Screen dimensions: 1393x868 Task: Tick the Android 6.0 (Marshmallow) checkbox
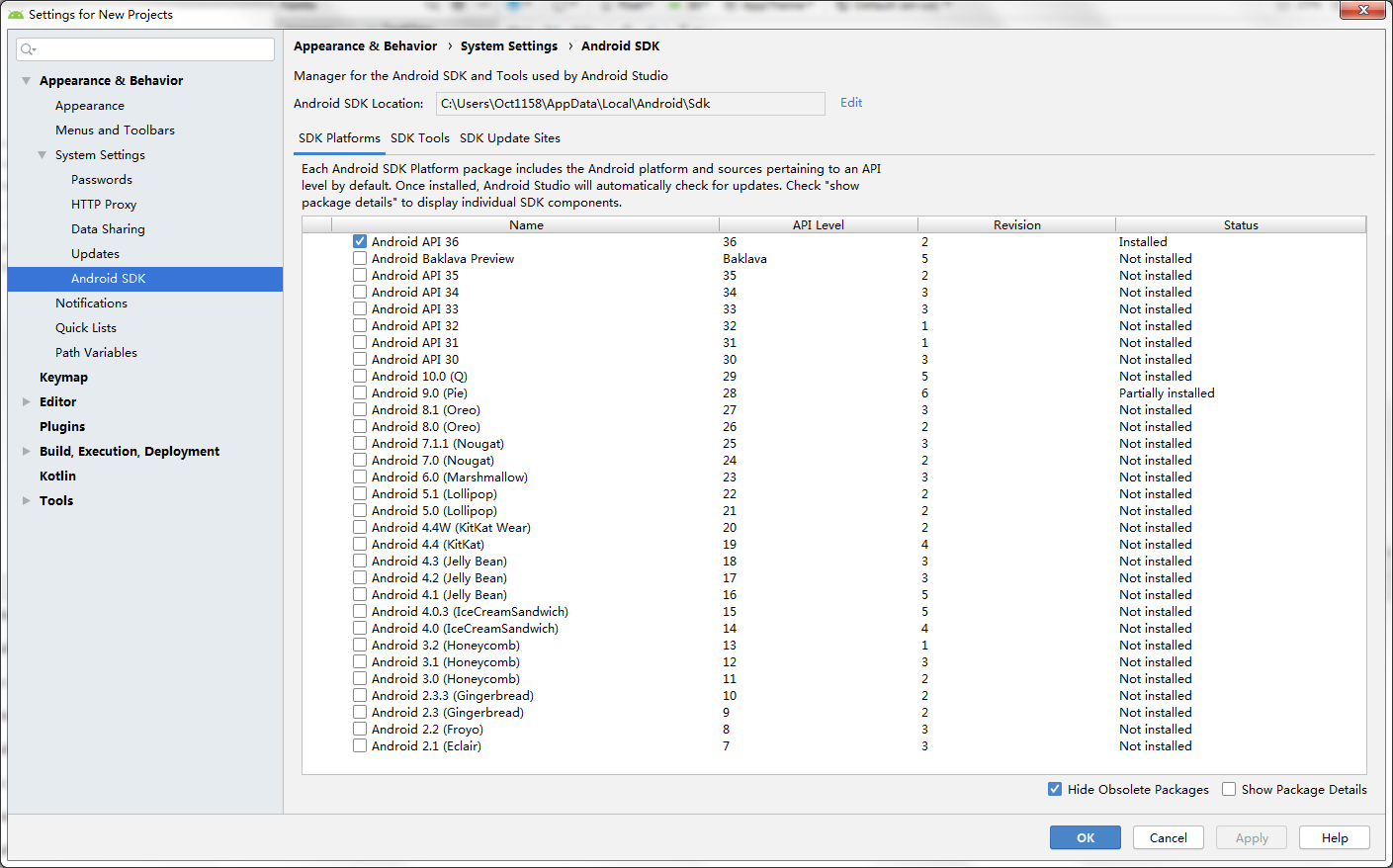pos(360,477)
